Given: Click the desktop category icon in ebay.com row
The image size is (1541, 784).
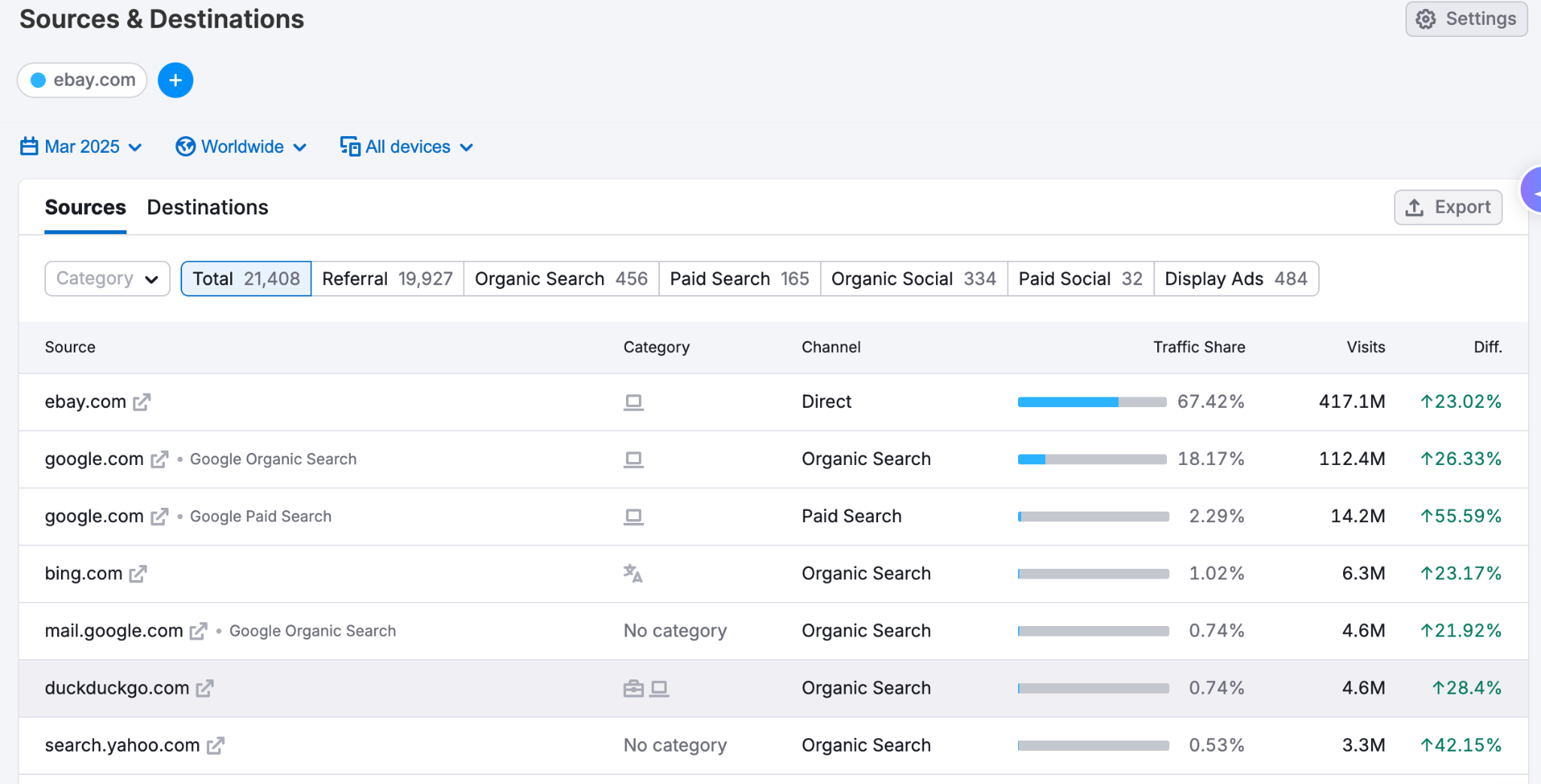Looking at the screenshot, I should pyautogui.click(x=634, y=402).
